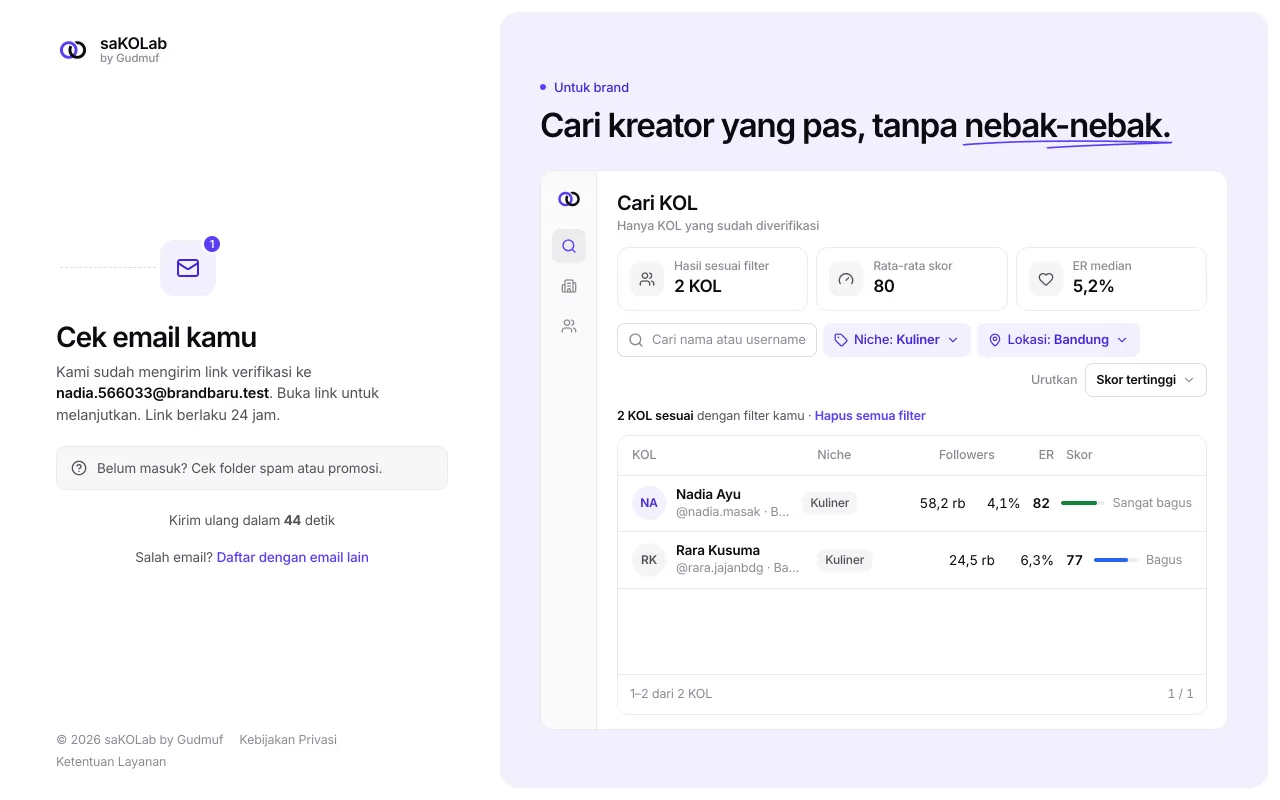Screen dimensions: 1280x800
Task: Click the @rara.jajanbdg username text
Action: click(720, 568)
